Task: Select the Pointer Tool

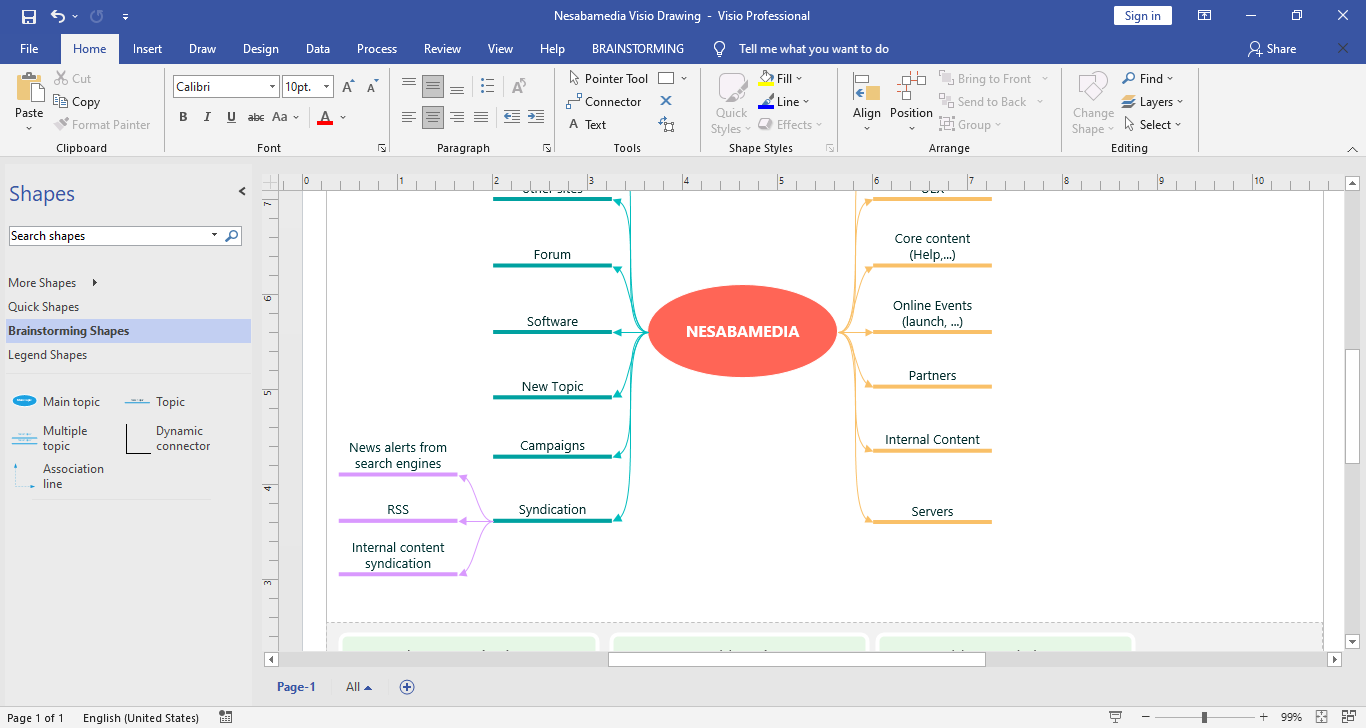Action: coord(608,78)
